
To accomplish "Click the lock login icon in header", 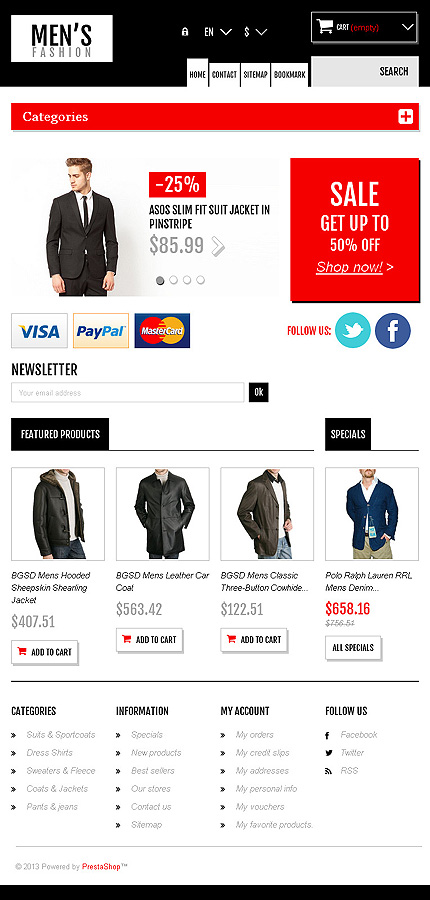I will tap(185, 32).
